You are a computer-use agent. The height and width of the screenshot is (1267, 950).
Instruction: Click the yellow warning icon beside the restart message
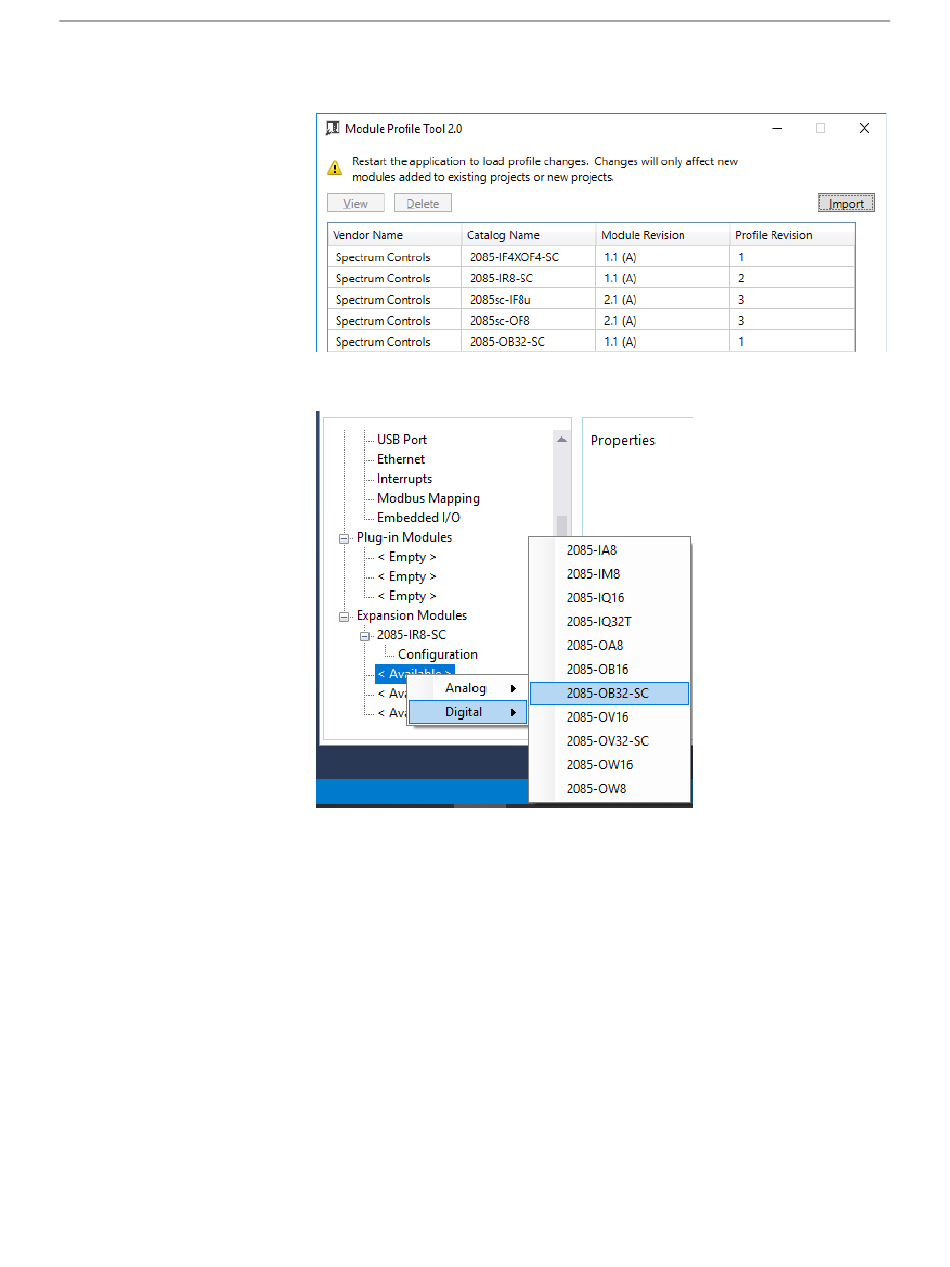335,168
